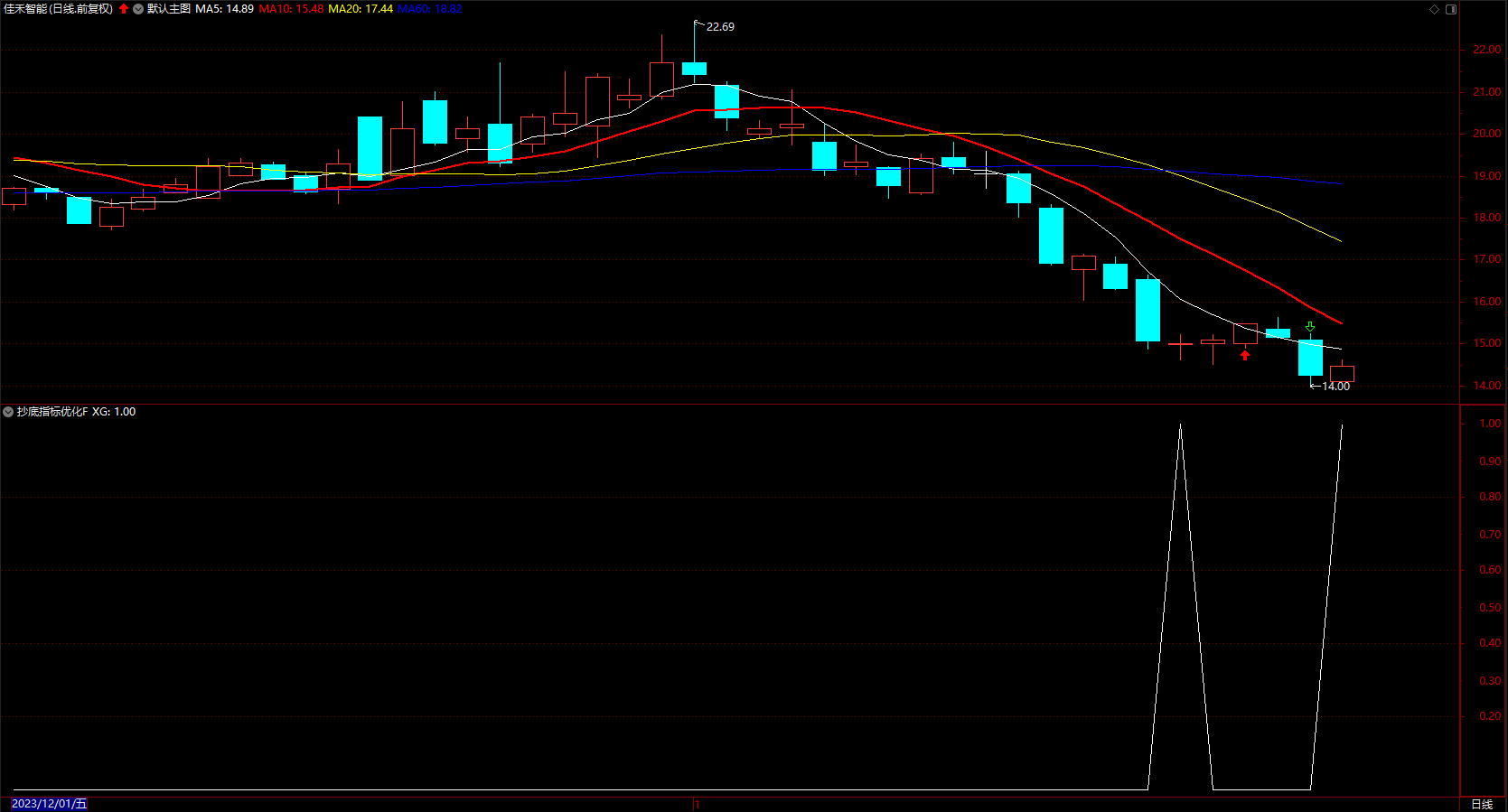
Task: Click the red buy arrow marker below candle
Action: point(1245,355)
